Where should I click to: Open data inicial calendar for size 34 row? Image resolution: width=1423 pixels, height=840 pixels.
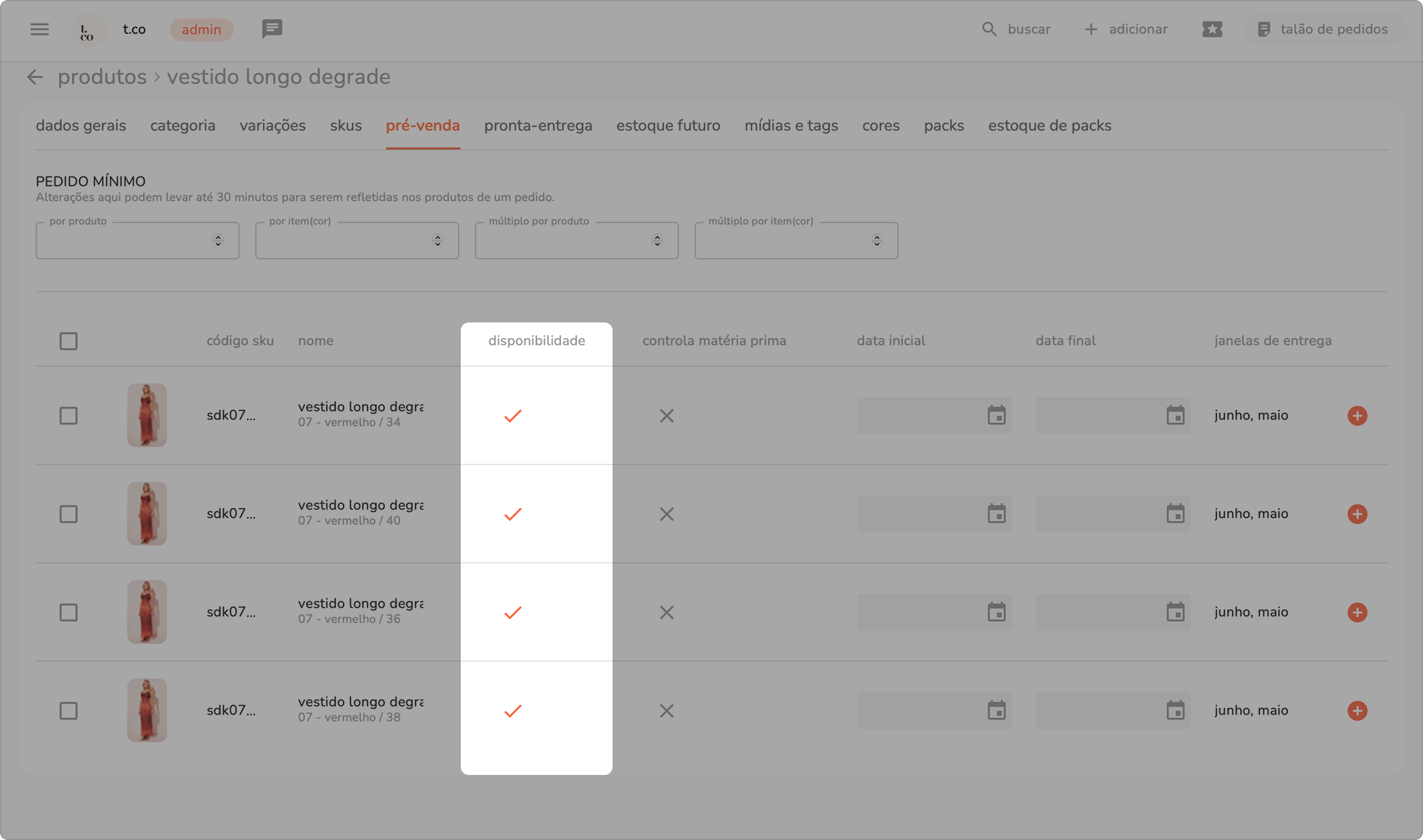pos(996,415)
